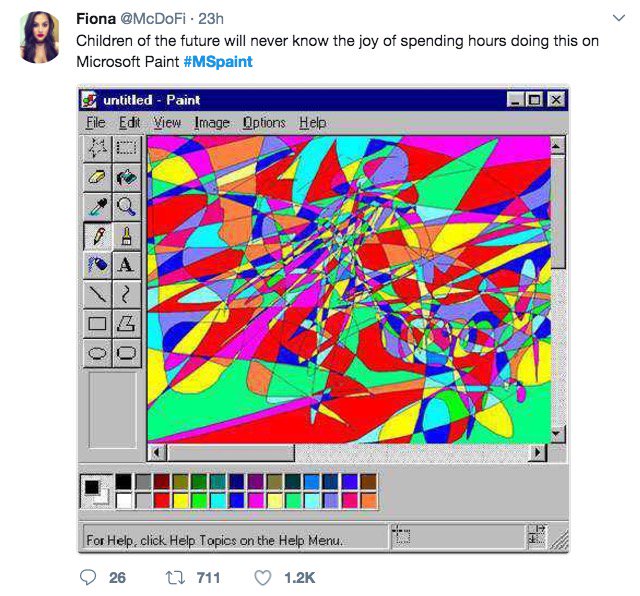Select the Free-Form Select tool
Viewport: 640px width, 596px height.
(x=98, y=148)
